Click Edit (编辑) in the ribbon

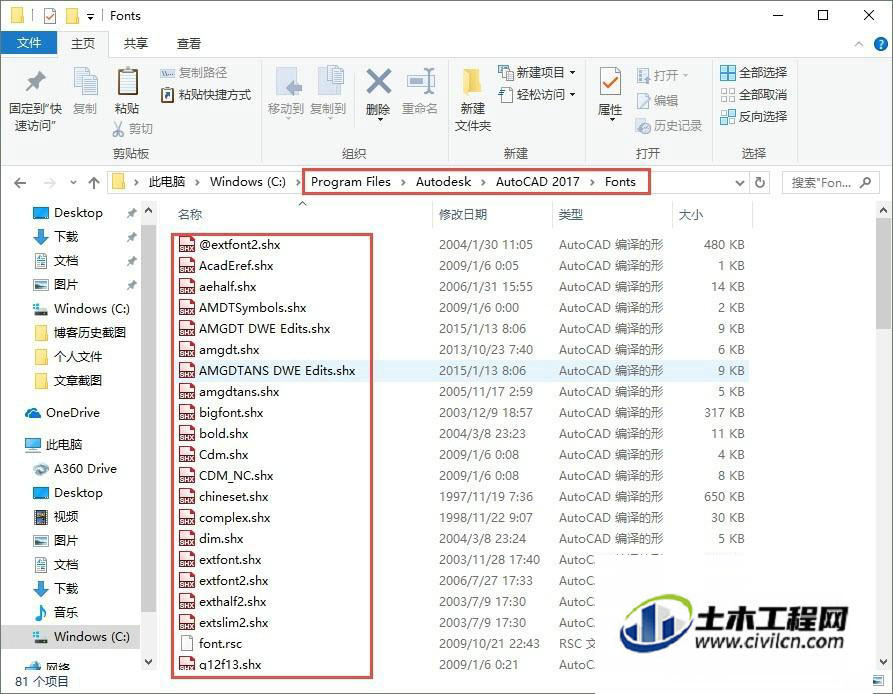pos(657,101)
